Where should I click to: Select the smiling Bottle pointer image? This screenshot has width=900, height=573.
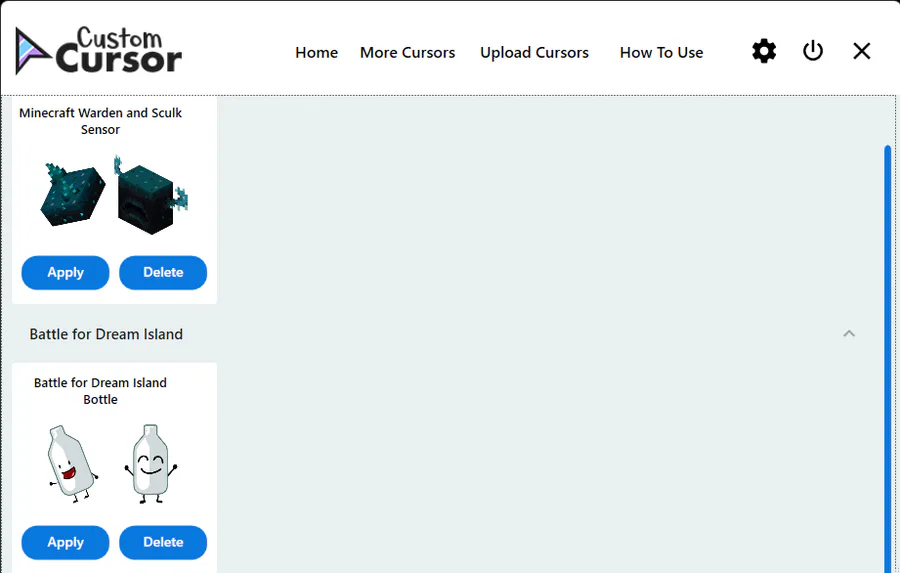point(151,464)
